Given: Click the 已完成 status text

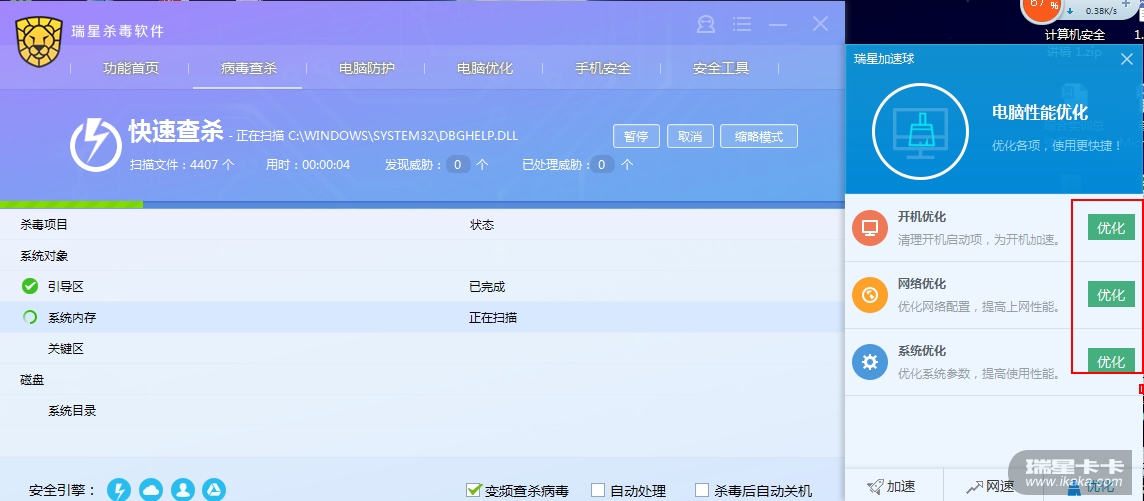Looking at the screenshot, I should 487,287.
